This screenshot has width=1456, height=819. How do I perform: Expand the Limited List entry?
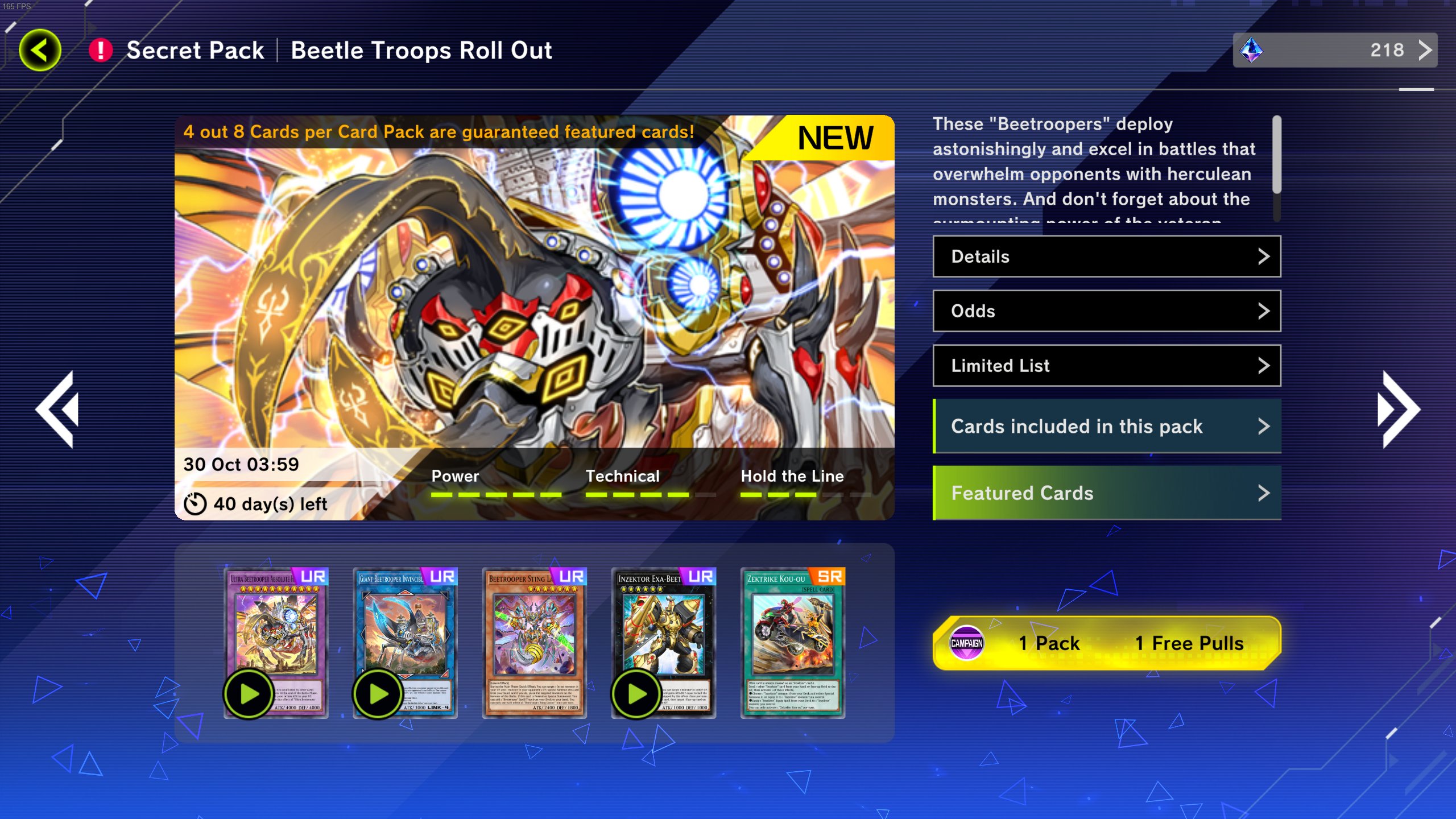click(x=1107, y=366)
